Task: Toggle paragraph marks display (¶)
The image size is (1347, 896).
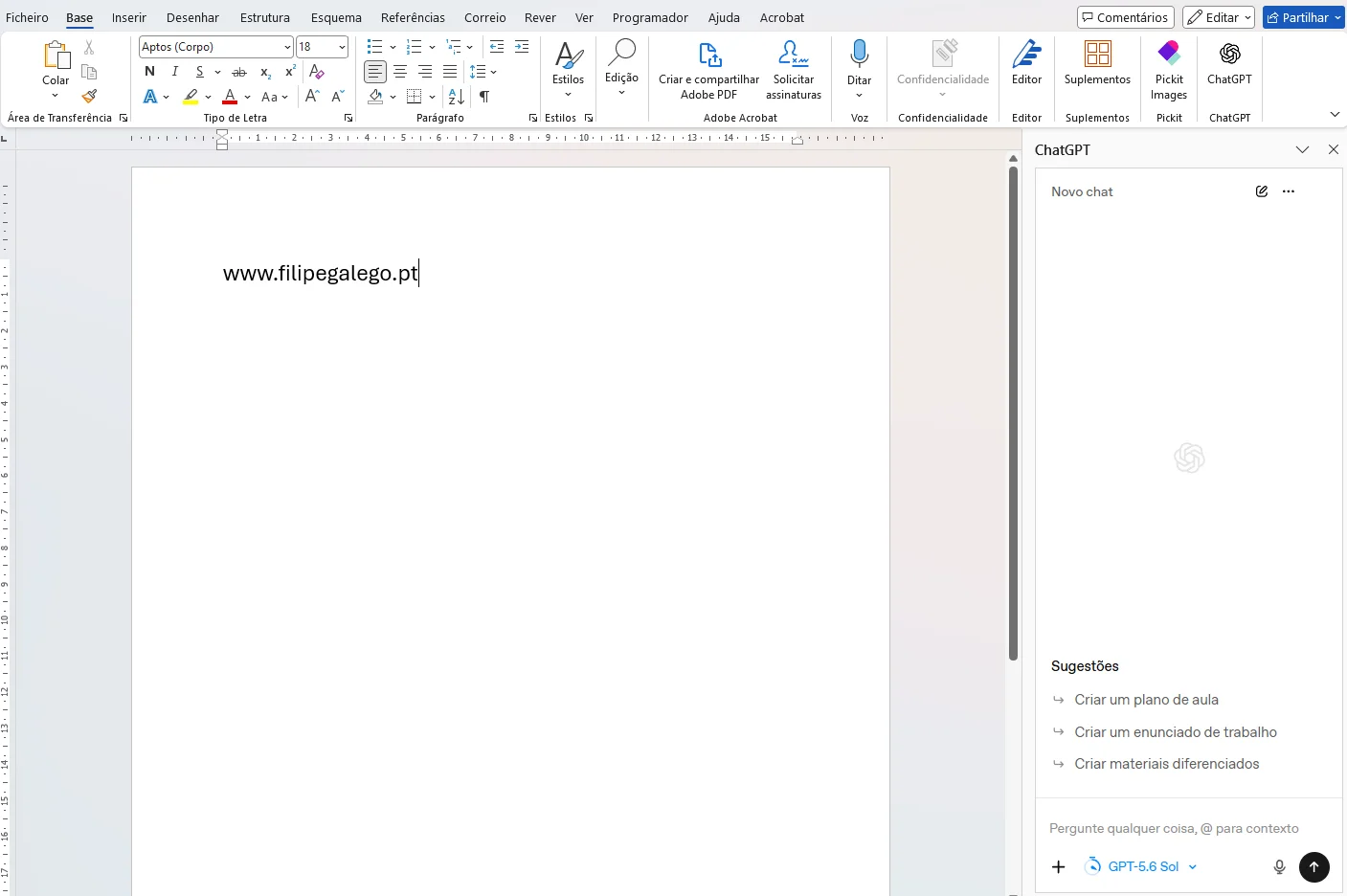Action: pos(484,97)
